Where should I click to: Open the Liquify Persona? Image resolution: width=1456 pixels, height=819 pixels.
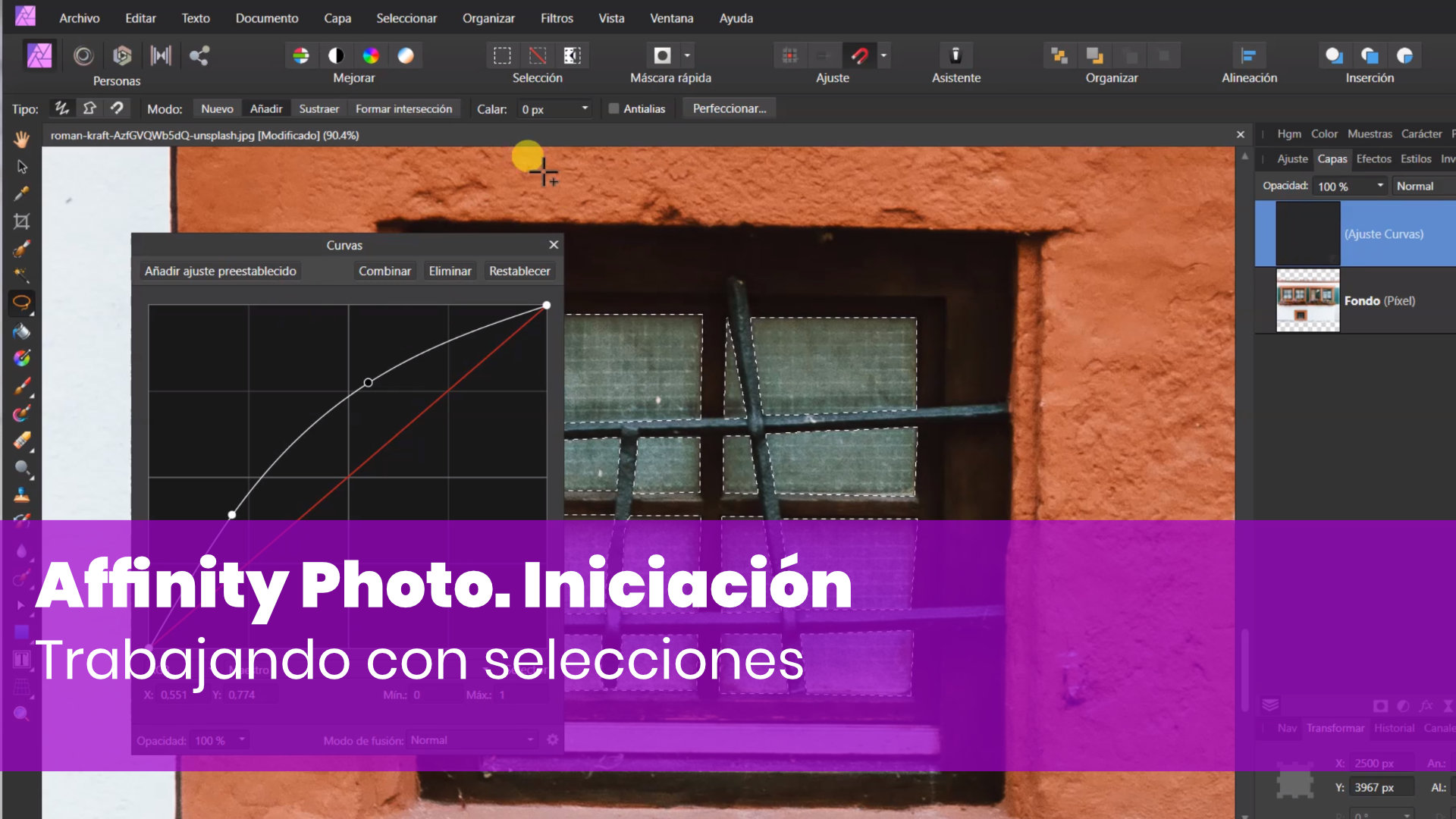83,55
